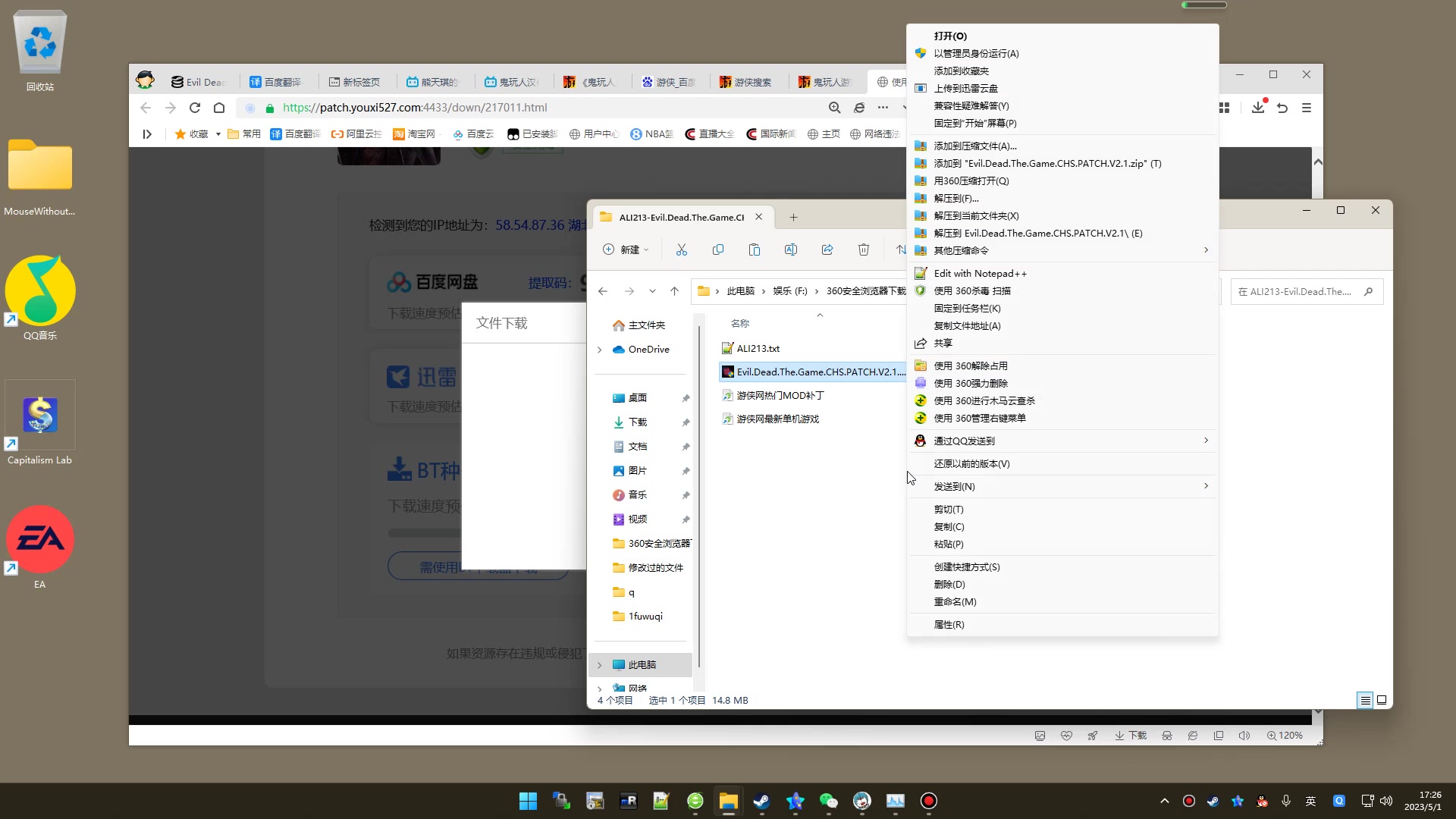Image resolution: width=1456 pixels, height=819 pixels.
Task: Click the Delete trash icon in Explorer toolbar
Action: point(863,249)
